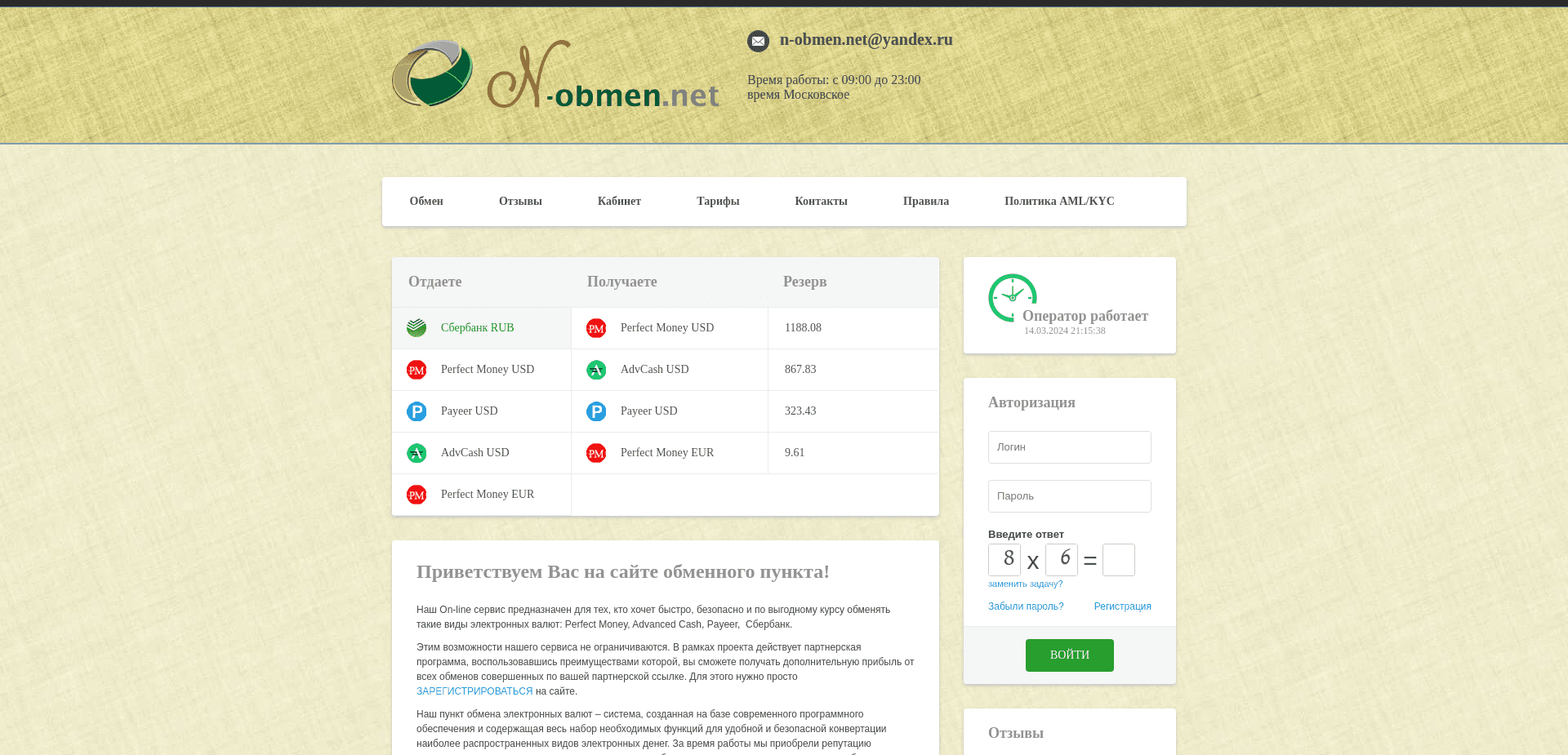Select the Payeer USD icon in Получаете column
Viewport: 1568px width, 755px height.
coord(596,411)
